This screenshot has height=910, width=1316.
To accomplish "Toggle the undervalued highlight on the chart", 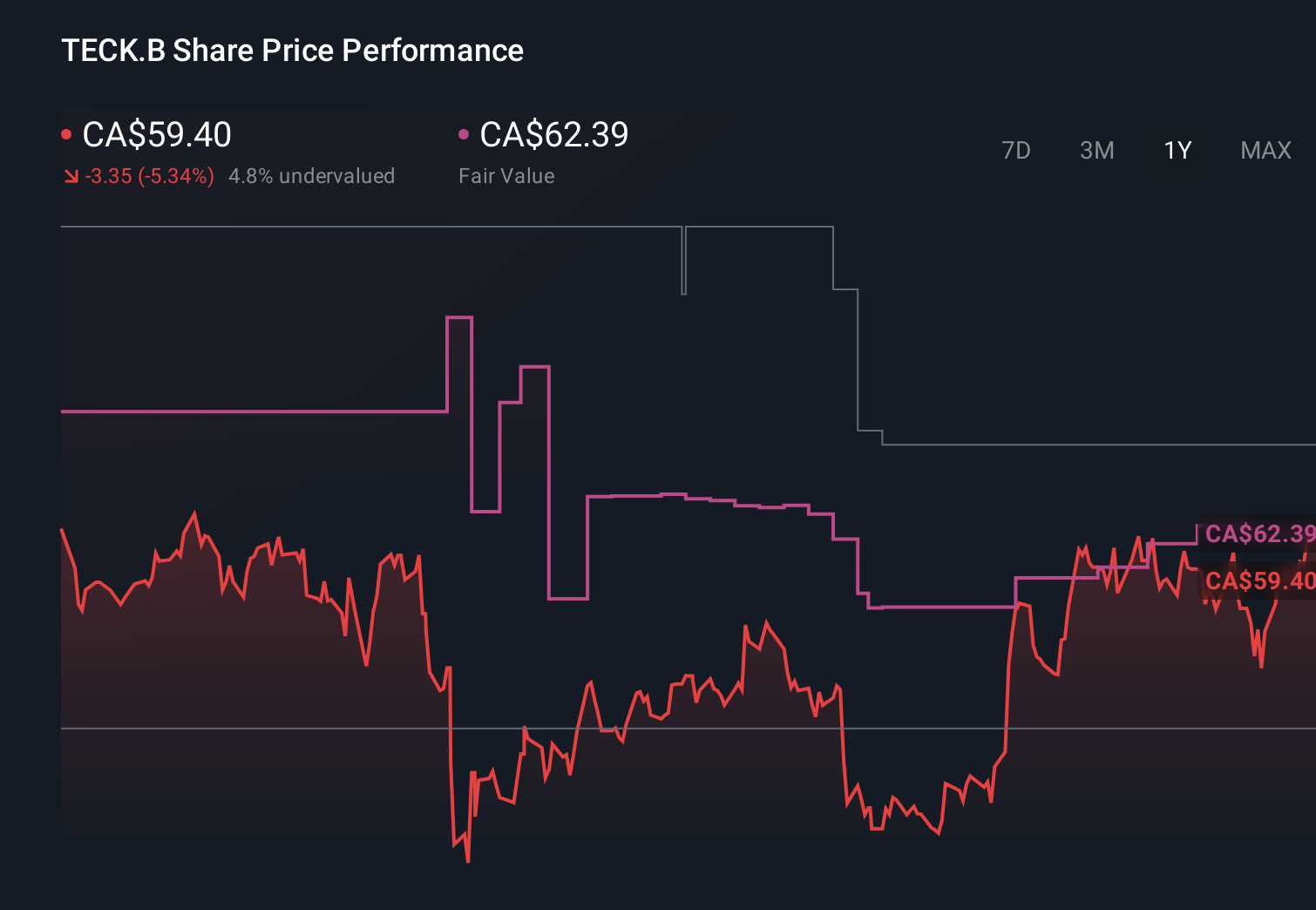I will [x=312, y=175].
